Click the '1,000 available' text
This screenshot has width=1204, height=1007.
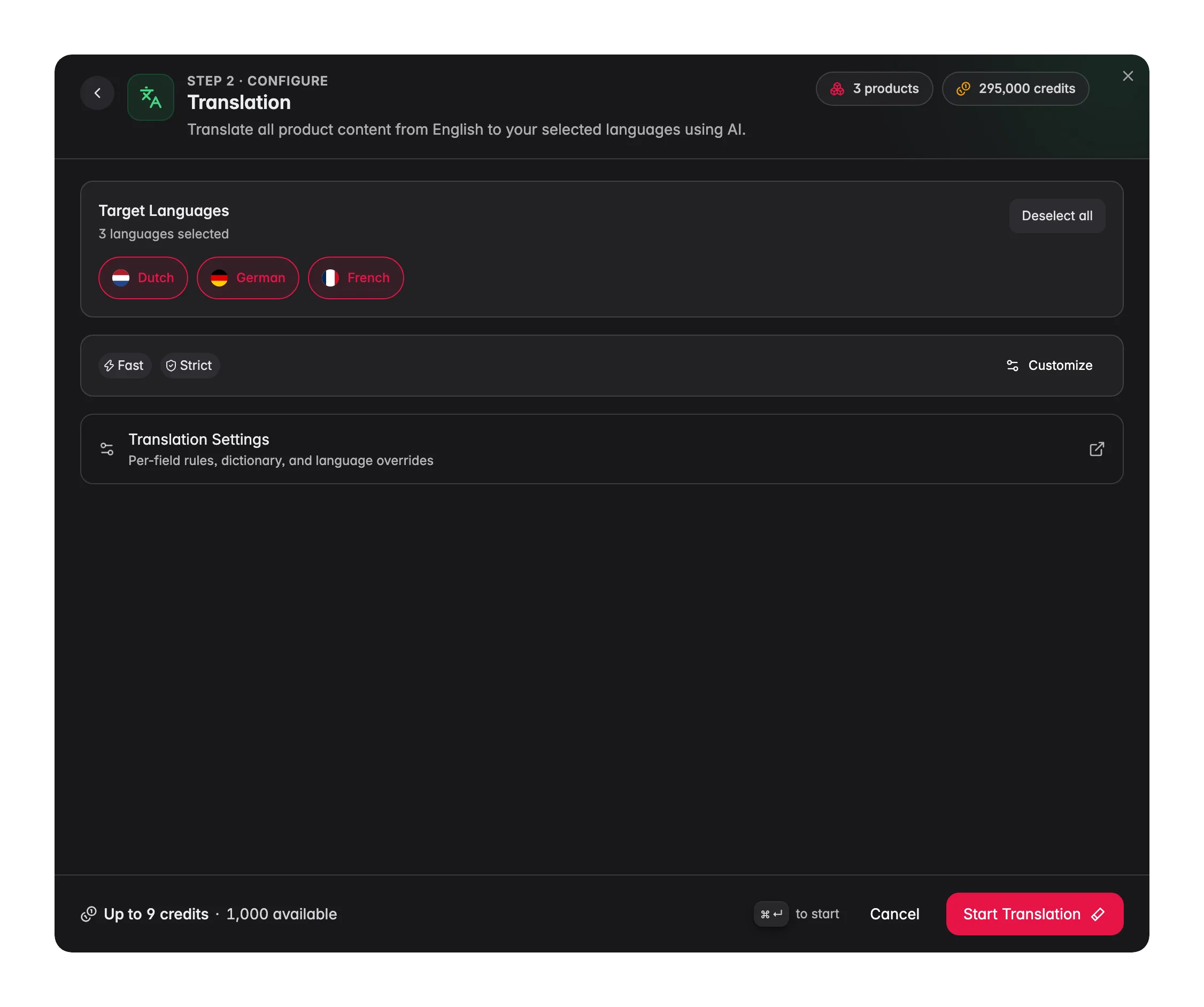click(282, 914)
